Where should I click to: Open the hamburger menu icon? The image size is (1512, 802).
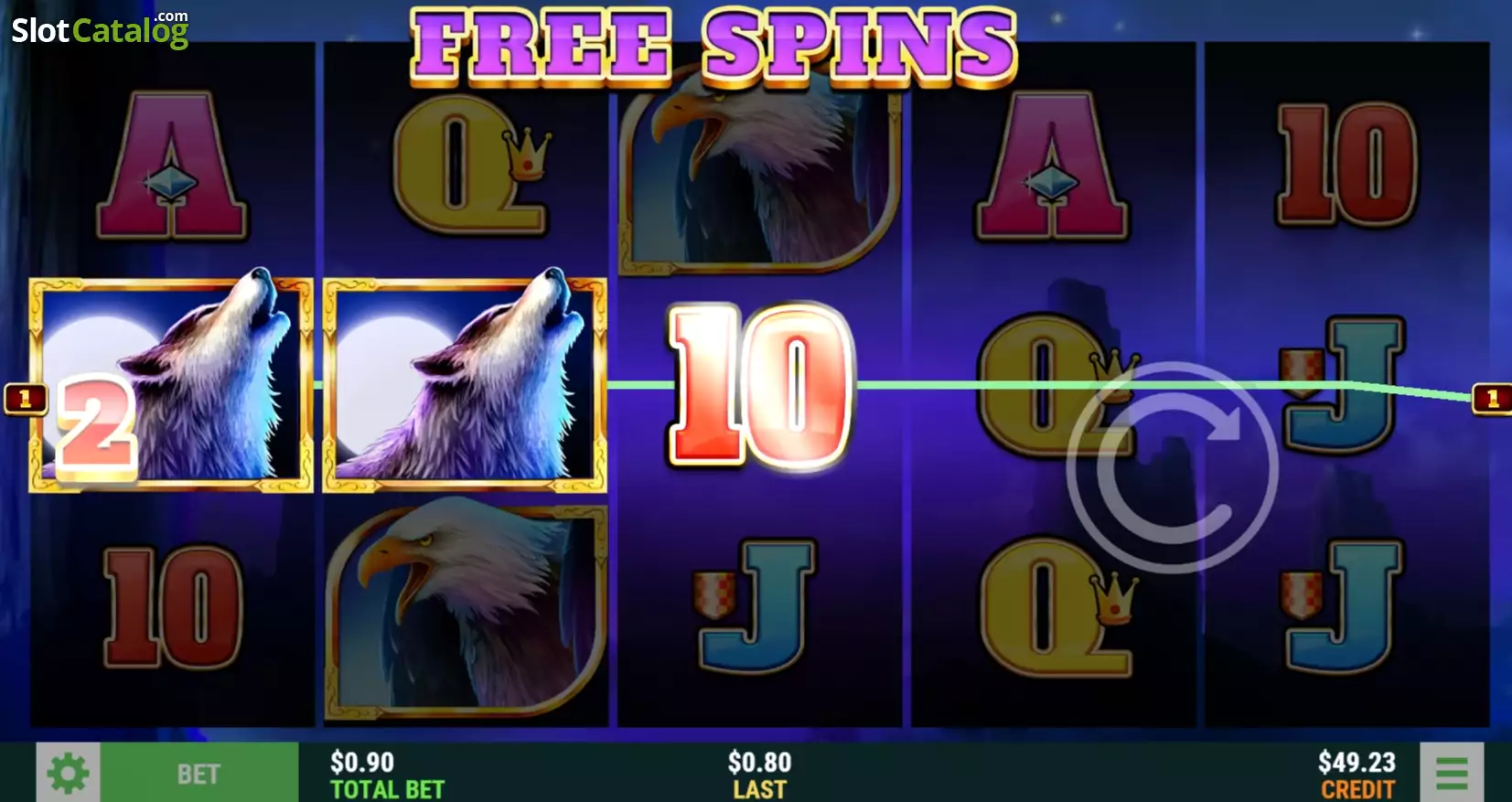coord(1452,773)
